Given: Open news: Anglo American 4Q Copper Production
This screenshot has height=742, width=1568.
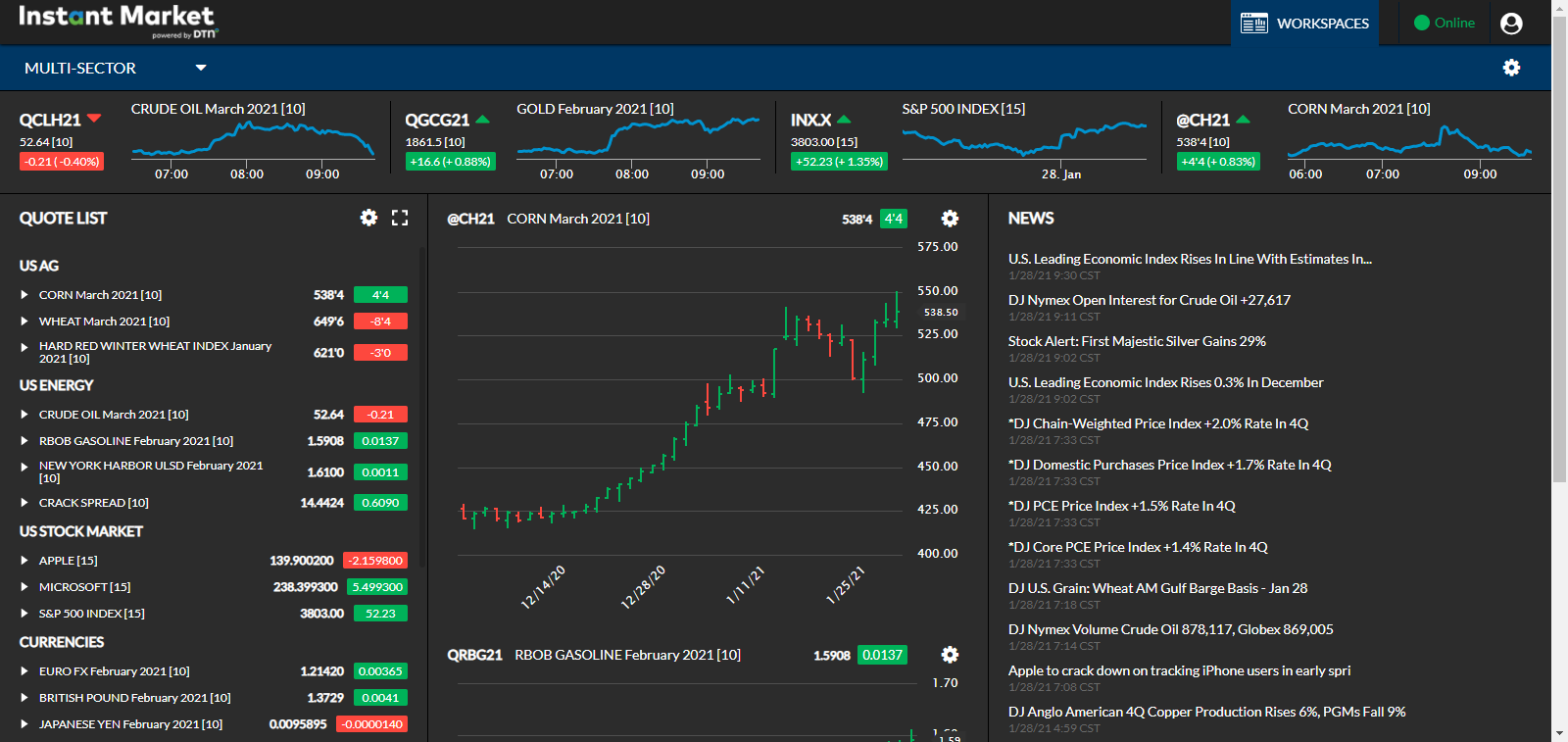Looking at the screenshot, I should 1206,712.
